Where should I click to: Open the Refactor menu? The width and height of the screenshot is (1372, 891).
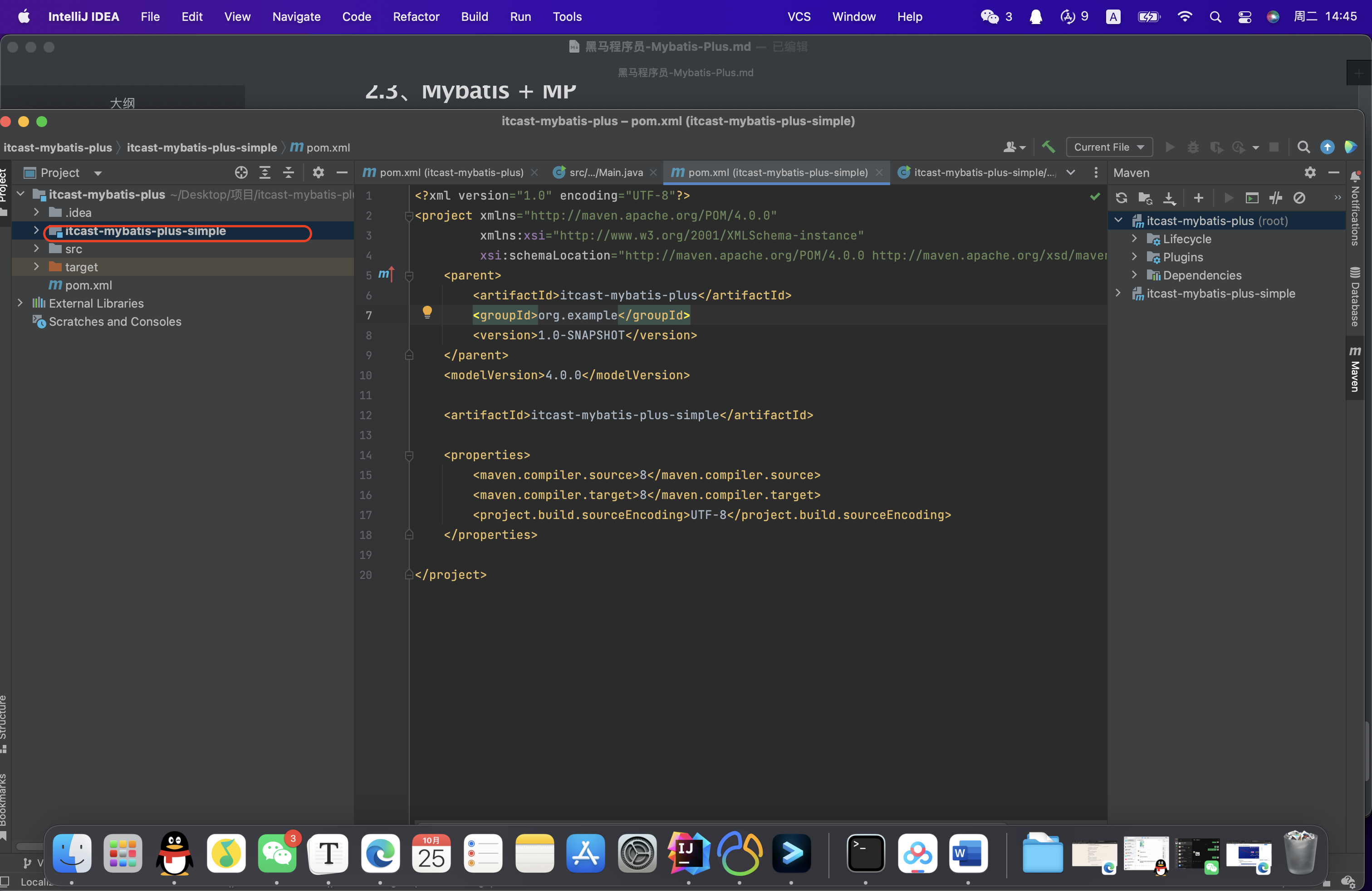pos(416,17)
